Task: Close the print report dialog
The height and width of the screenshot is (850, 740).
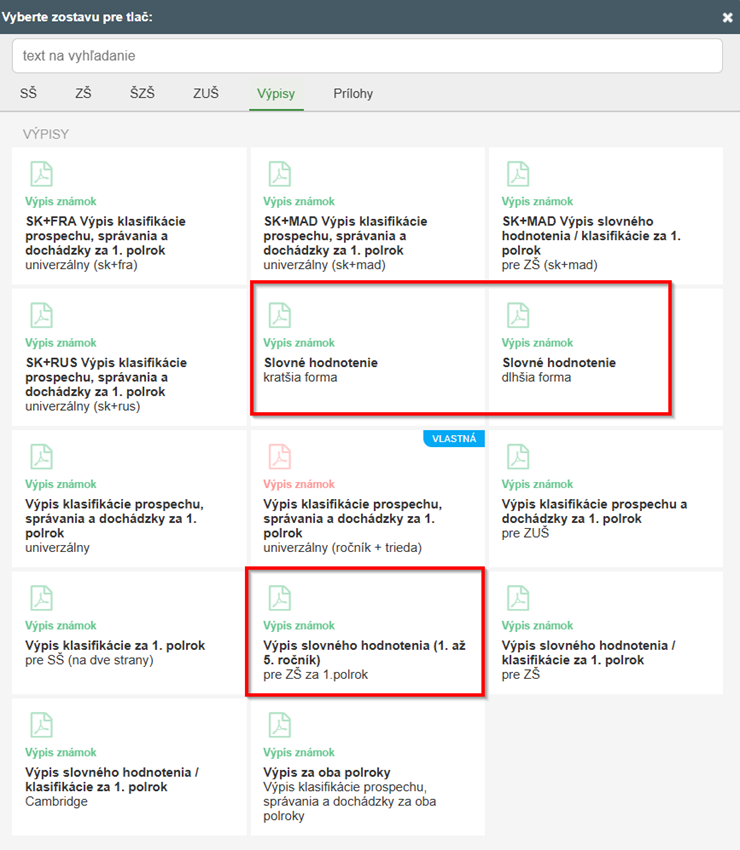Action: click(727, 18)
